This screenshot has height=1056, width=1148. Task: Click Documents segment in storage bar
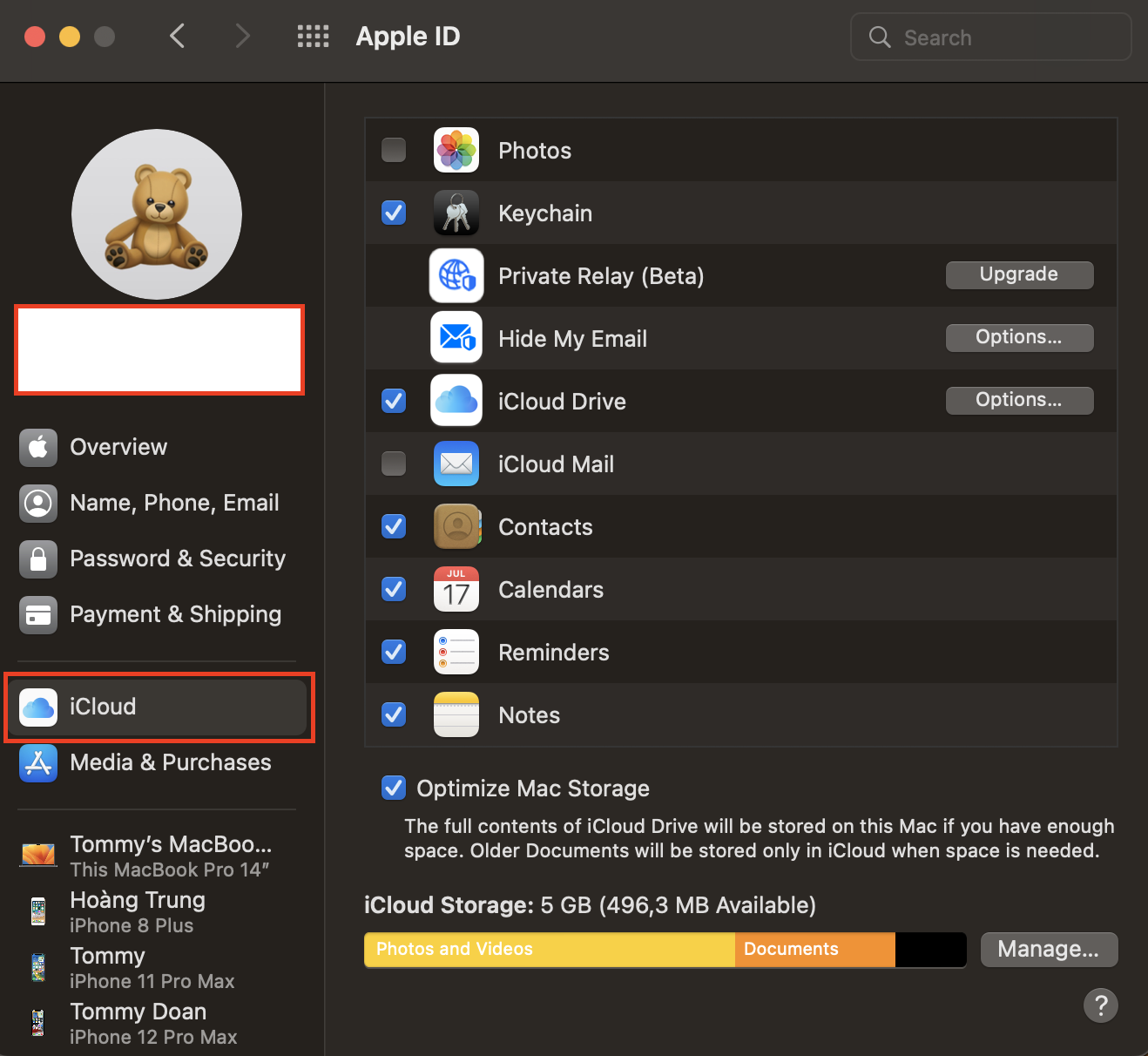pyautogui.click(x=815, y=949)
